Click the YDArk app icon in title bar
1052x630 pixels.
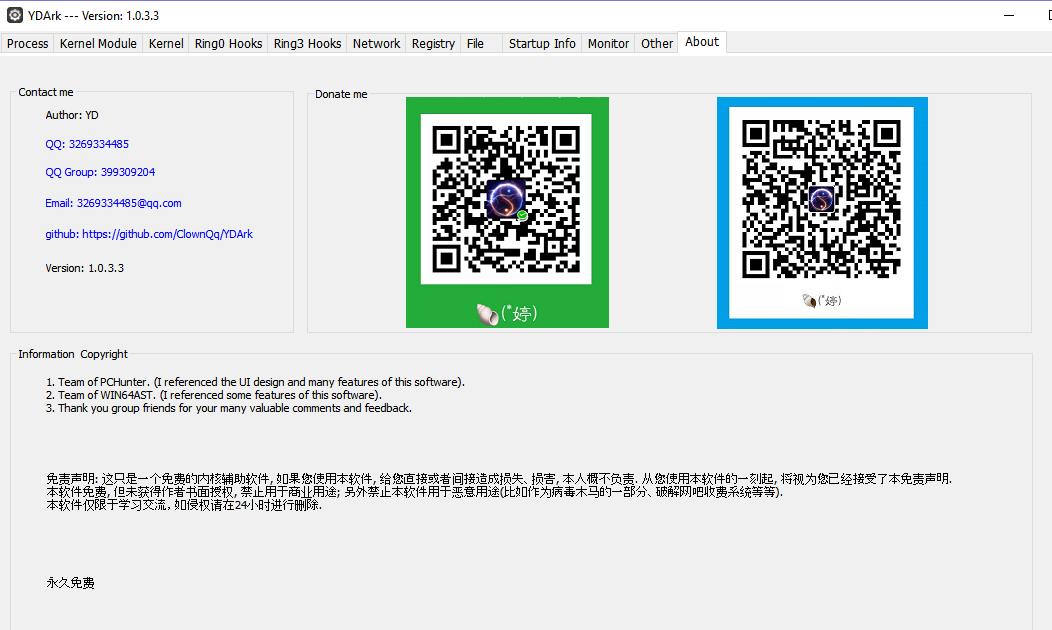(15, 15)
